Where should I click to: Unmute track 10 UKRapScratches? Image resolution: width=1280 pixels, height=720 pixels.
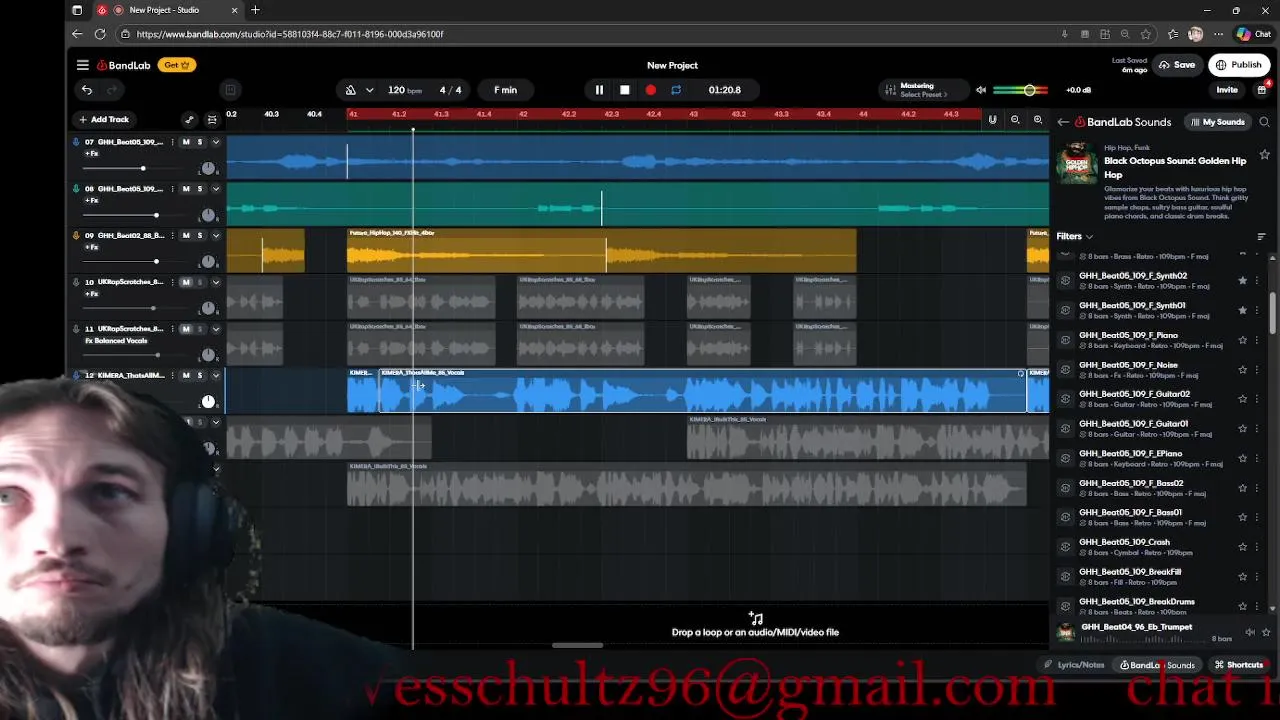click(x=186, y=282)
